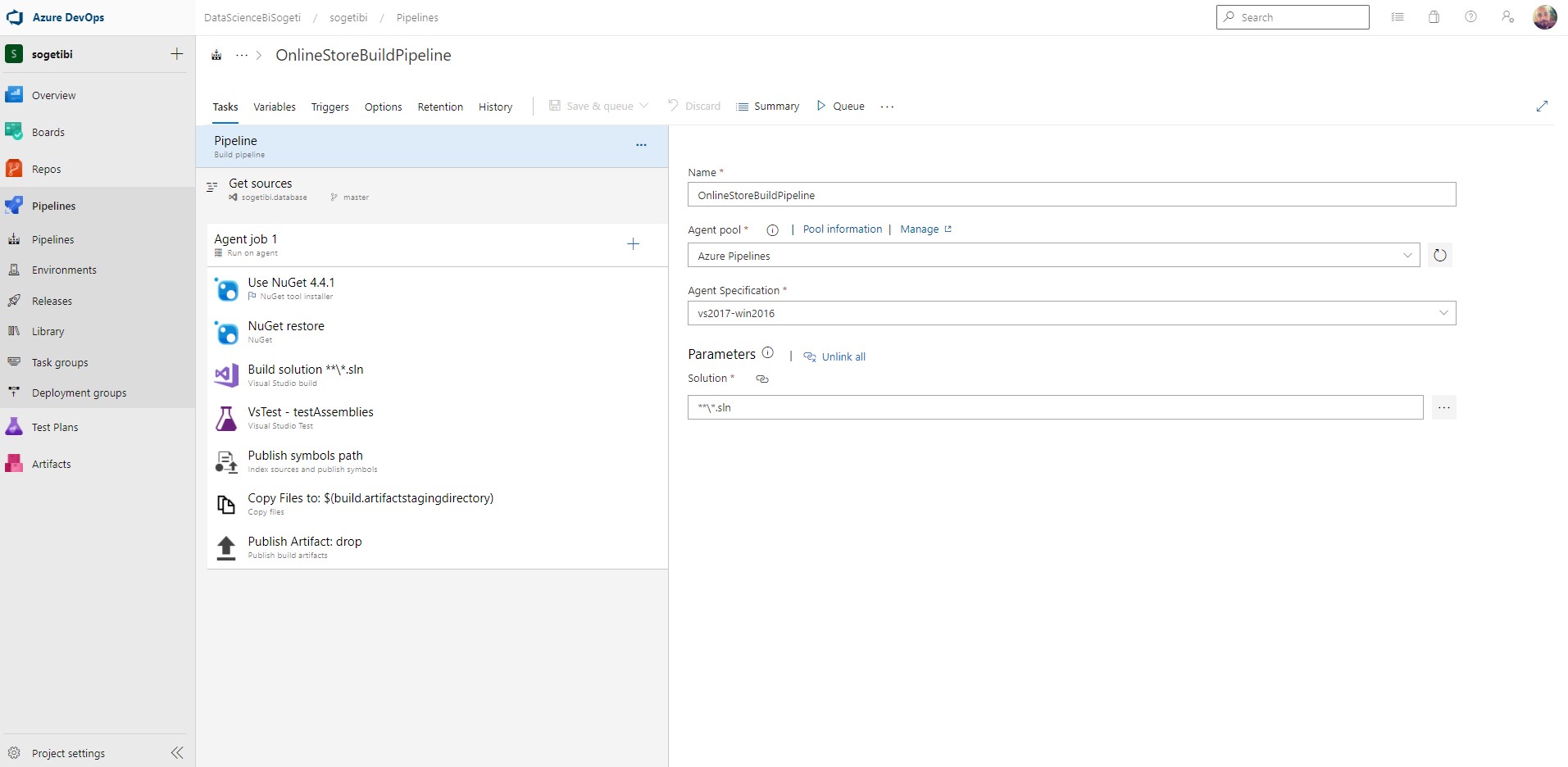
Task: Open user settings next to avatar
Action: 1507,16
